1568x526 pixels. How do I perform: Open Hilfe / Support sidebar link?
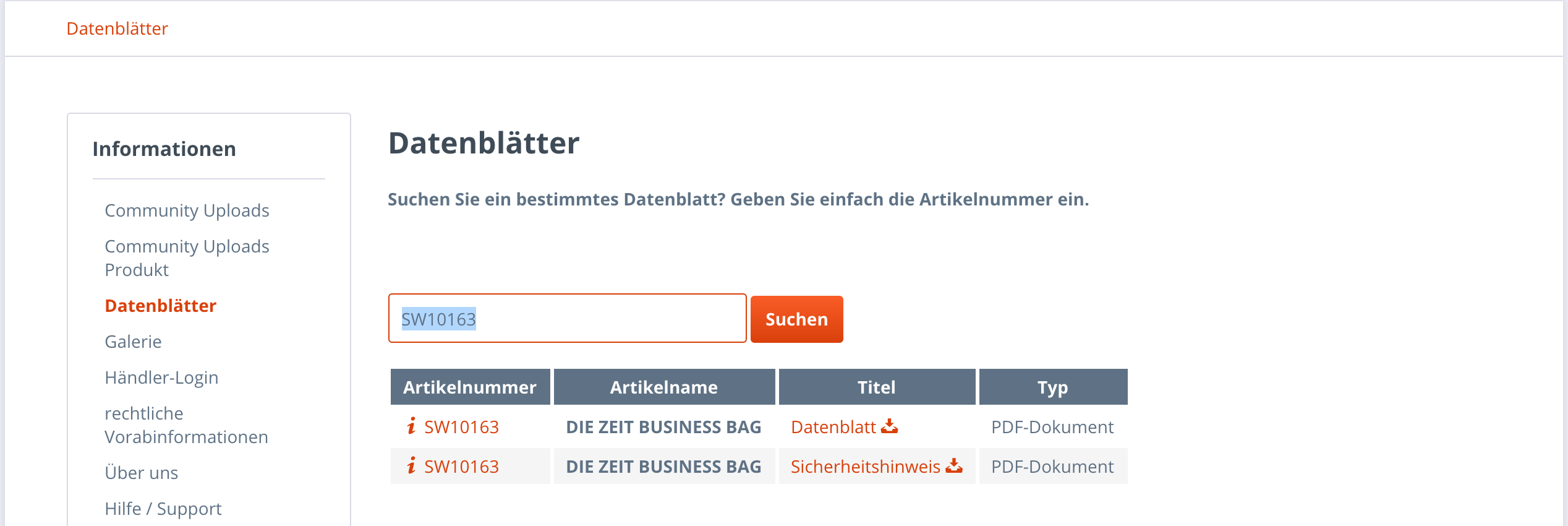[163, 509]
